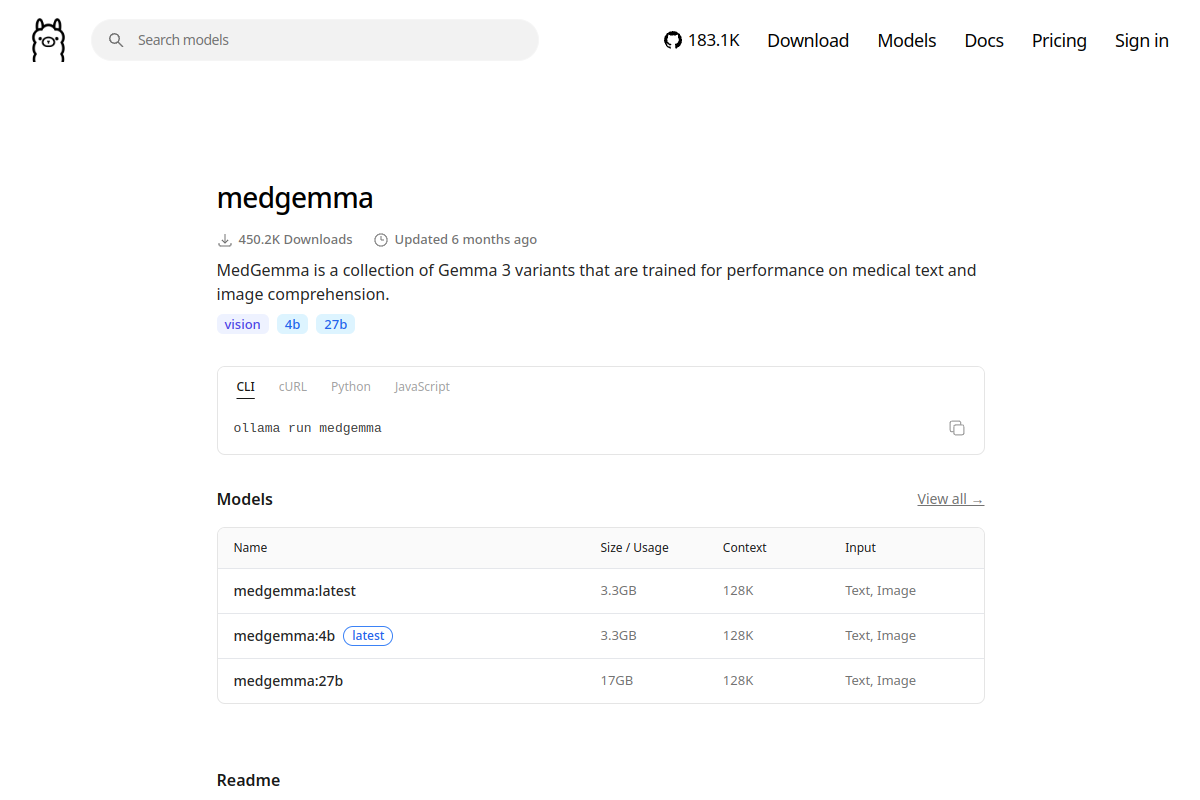Click the Input column header
1200x800 pixels.
[x=860, y=548]
